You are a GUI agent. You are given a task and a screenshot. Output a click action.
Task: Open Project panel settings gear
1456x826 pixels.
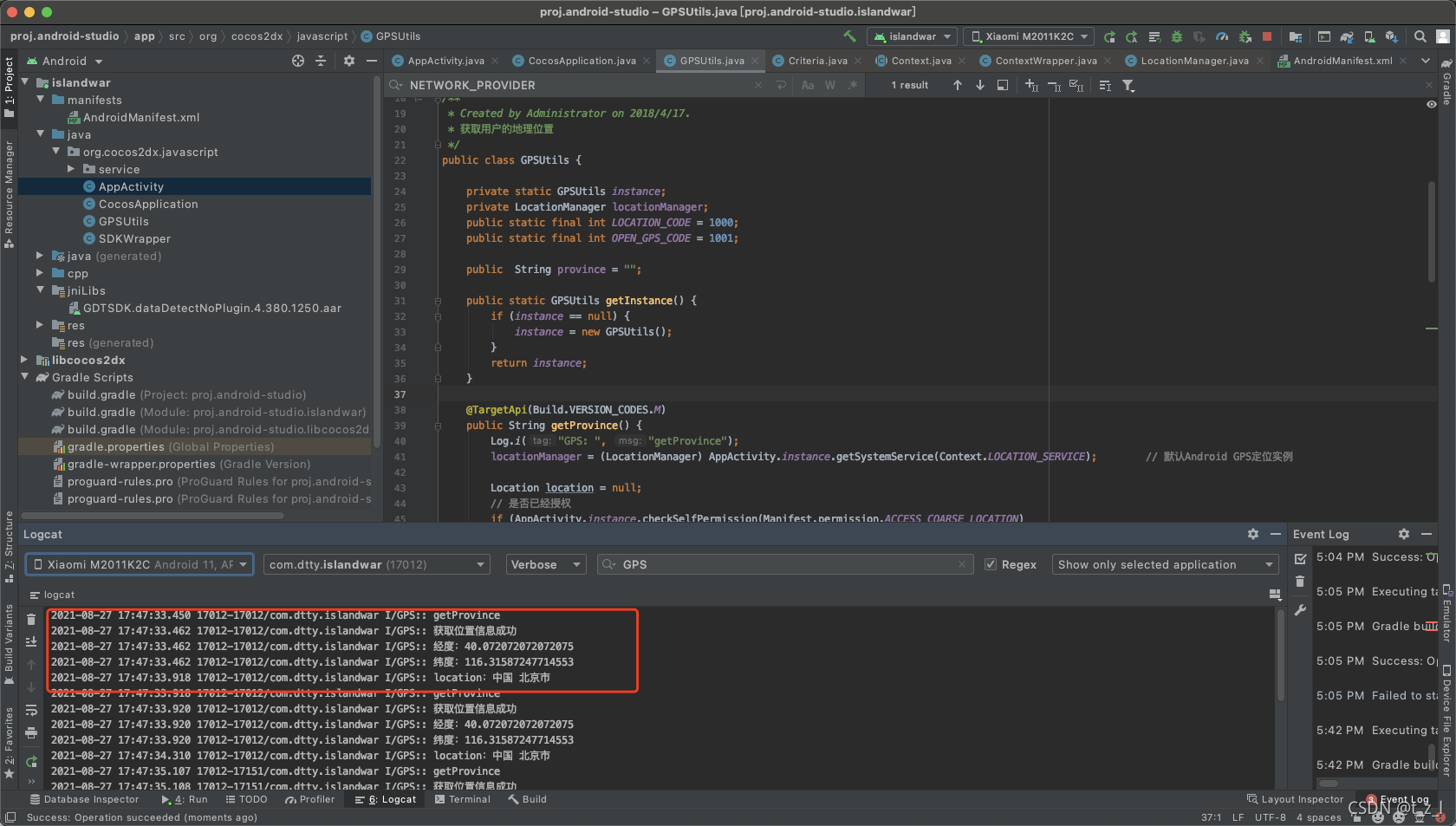coord(349,61)
